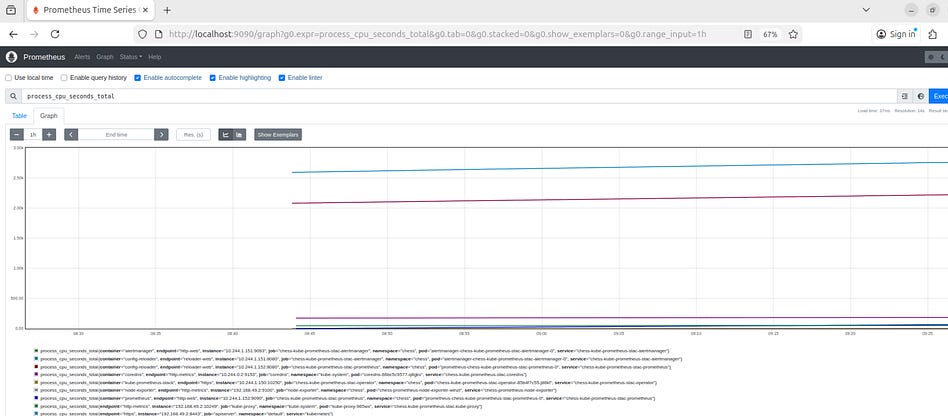
Task: Click the End time input field
Action: click(116, 135)
